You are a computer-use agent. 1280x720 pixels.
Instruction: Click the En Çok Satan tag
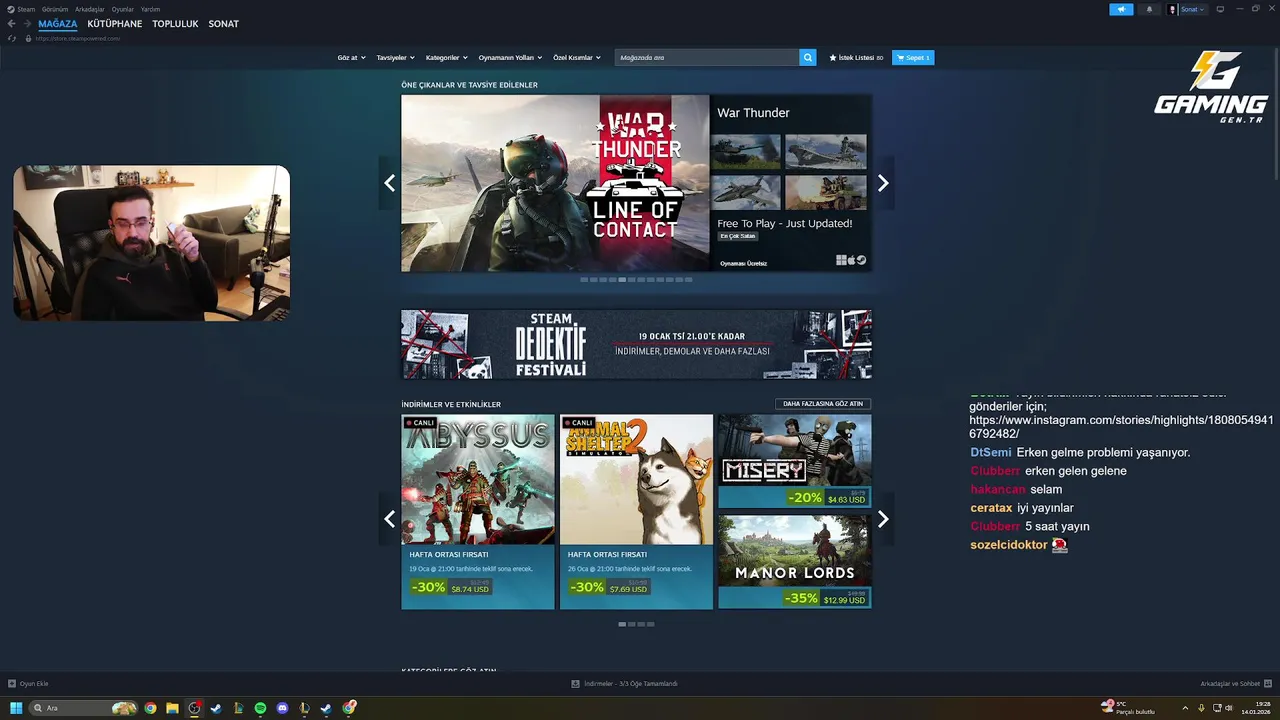point(737,236)
